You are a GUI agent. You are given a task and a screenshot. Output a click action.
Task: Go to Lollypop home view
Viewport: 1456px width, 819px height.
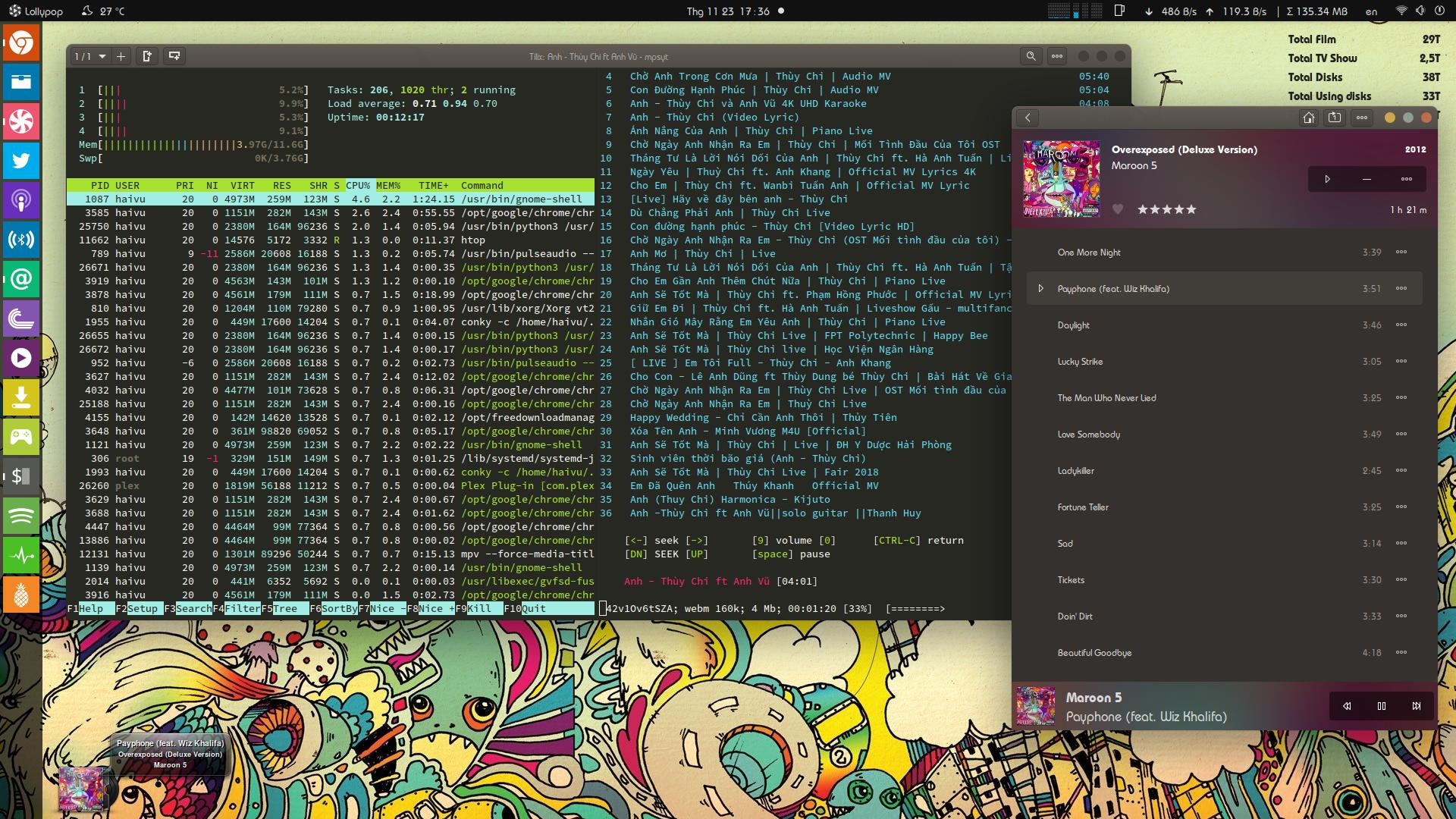click(1308, 118)
